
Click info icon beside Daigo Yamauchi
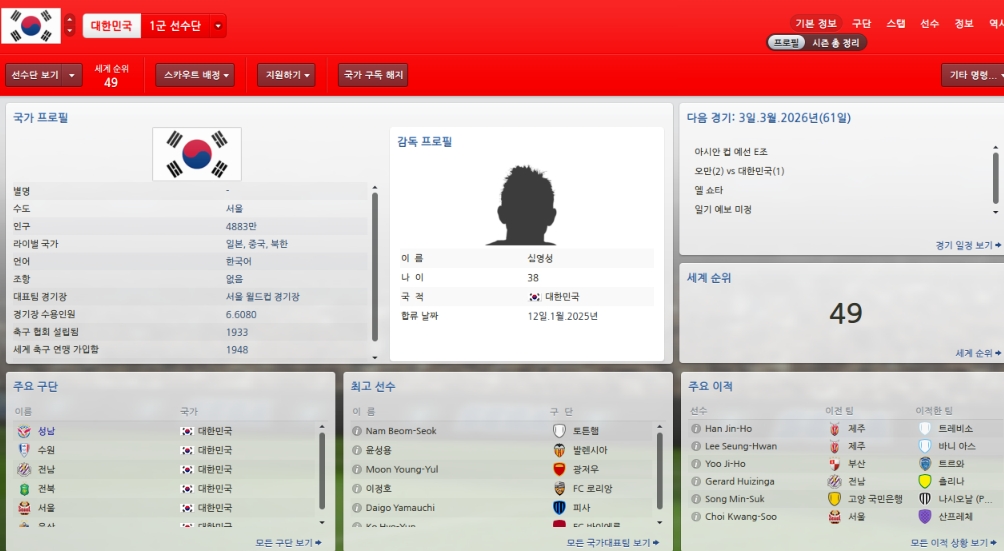tap(357, 508)
